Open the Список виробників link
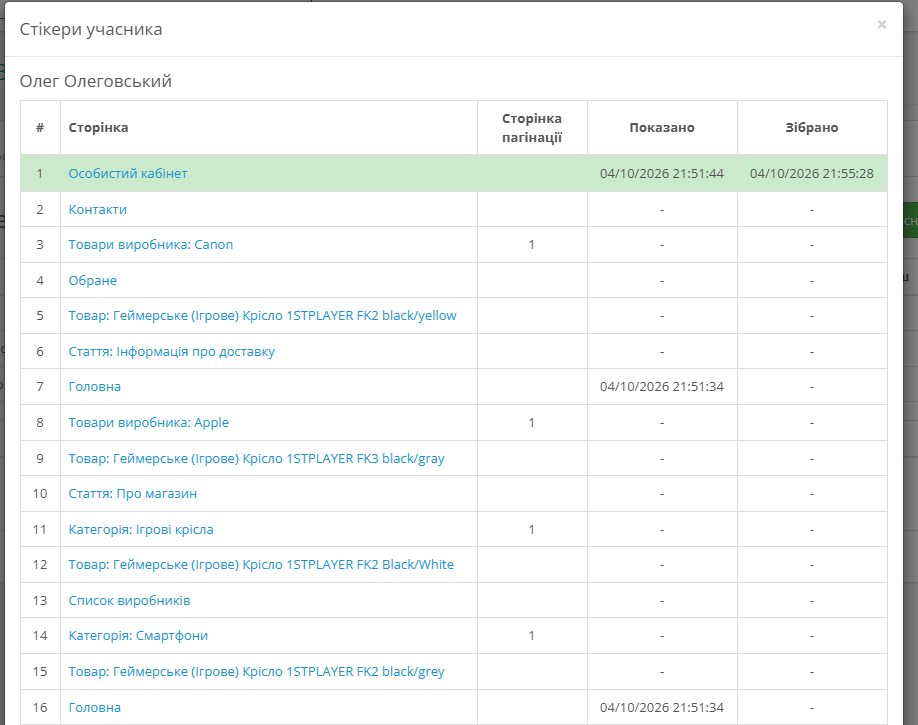This screenshot has height=725, width=918. pyautogui.click(x=129, y=600)
